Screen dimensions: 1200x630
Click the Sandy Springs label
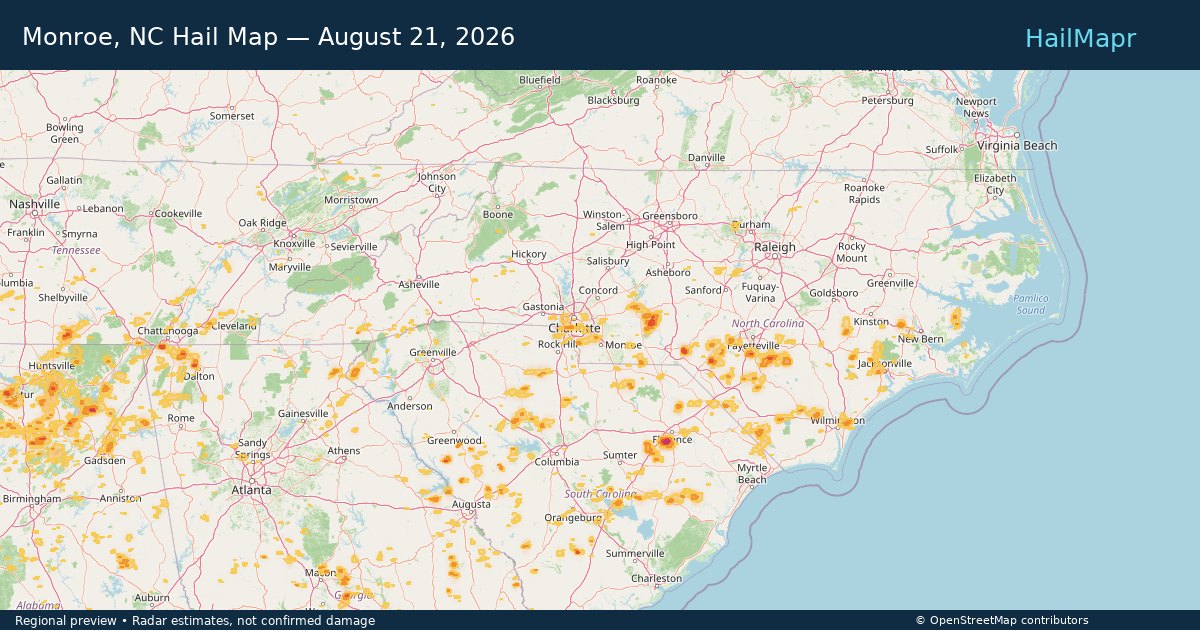click(252, 449)
